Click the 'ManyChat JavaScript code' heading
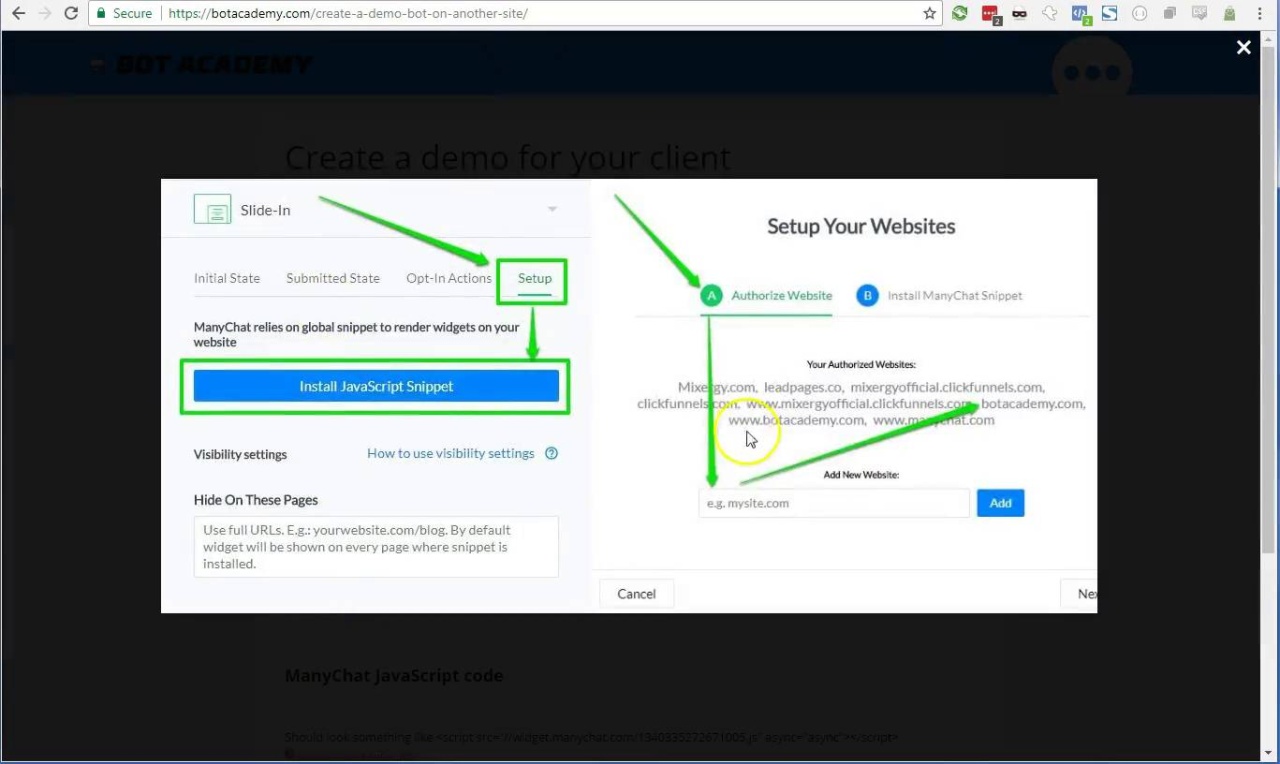Image resolution: width=1280 pixels, height=764 pixels. pos(394,676)
